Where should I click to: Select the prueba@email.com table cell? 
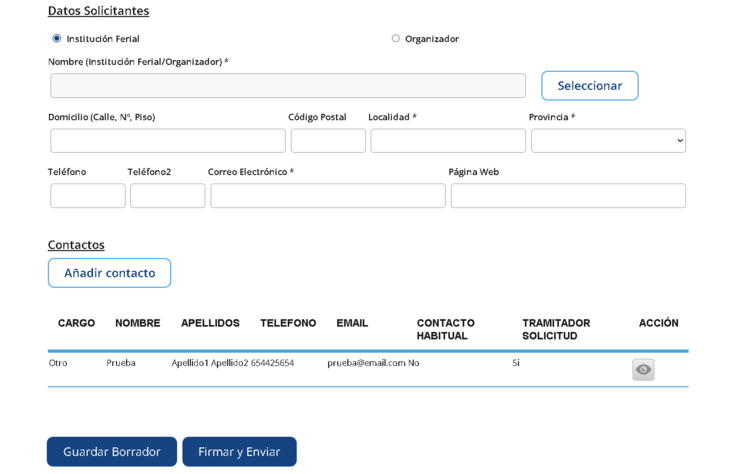[366, 363]
